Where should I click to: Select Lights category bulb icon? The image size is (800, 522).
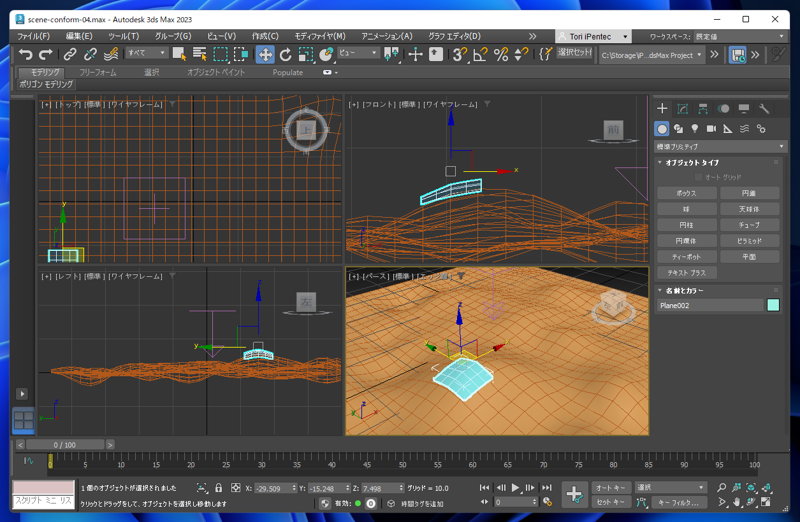[694, 129]
